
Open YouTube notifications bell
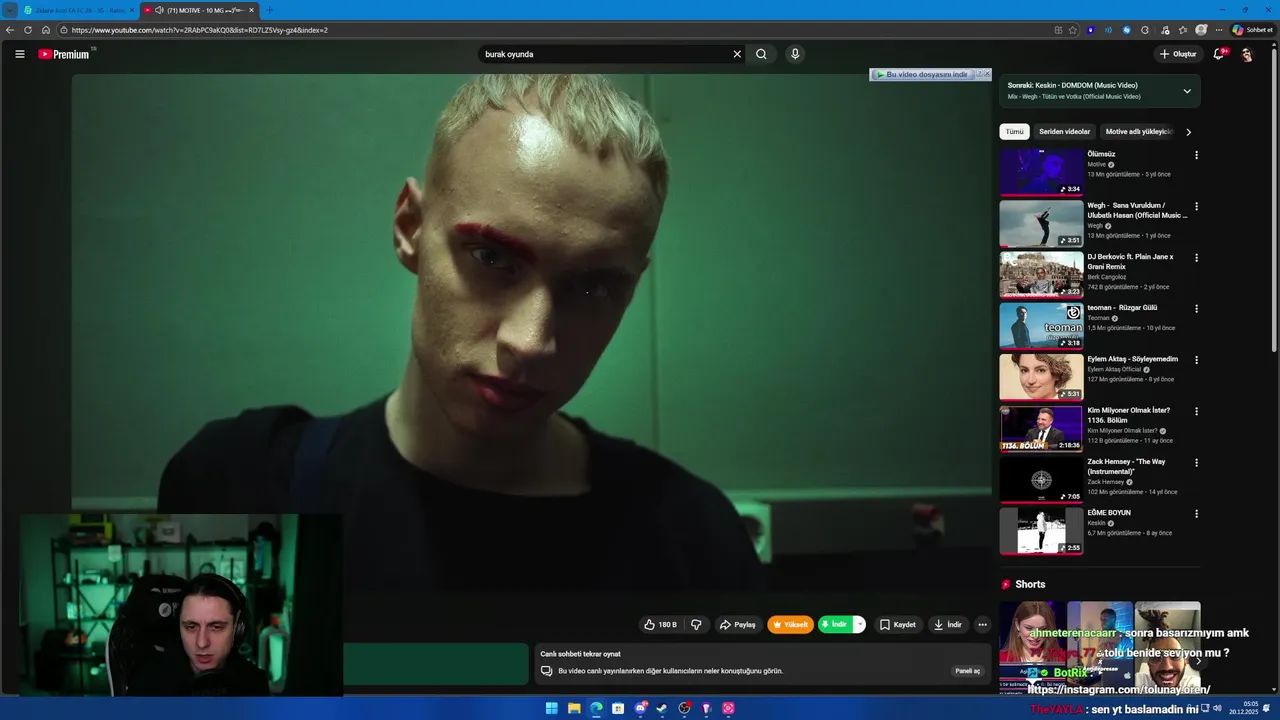tap(1219, 54)
